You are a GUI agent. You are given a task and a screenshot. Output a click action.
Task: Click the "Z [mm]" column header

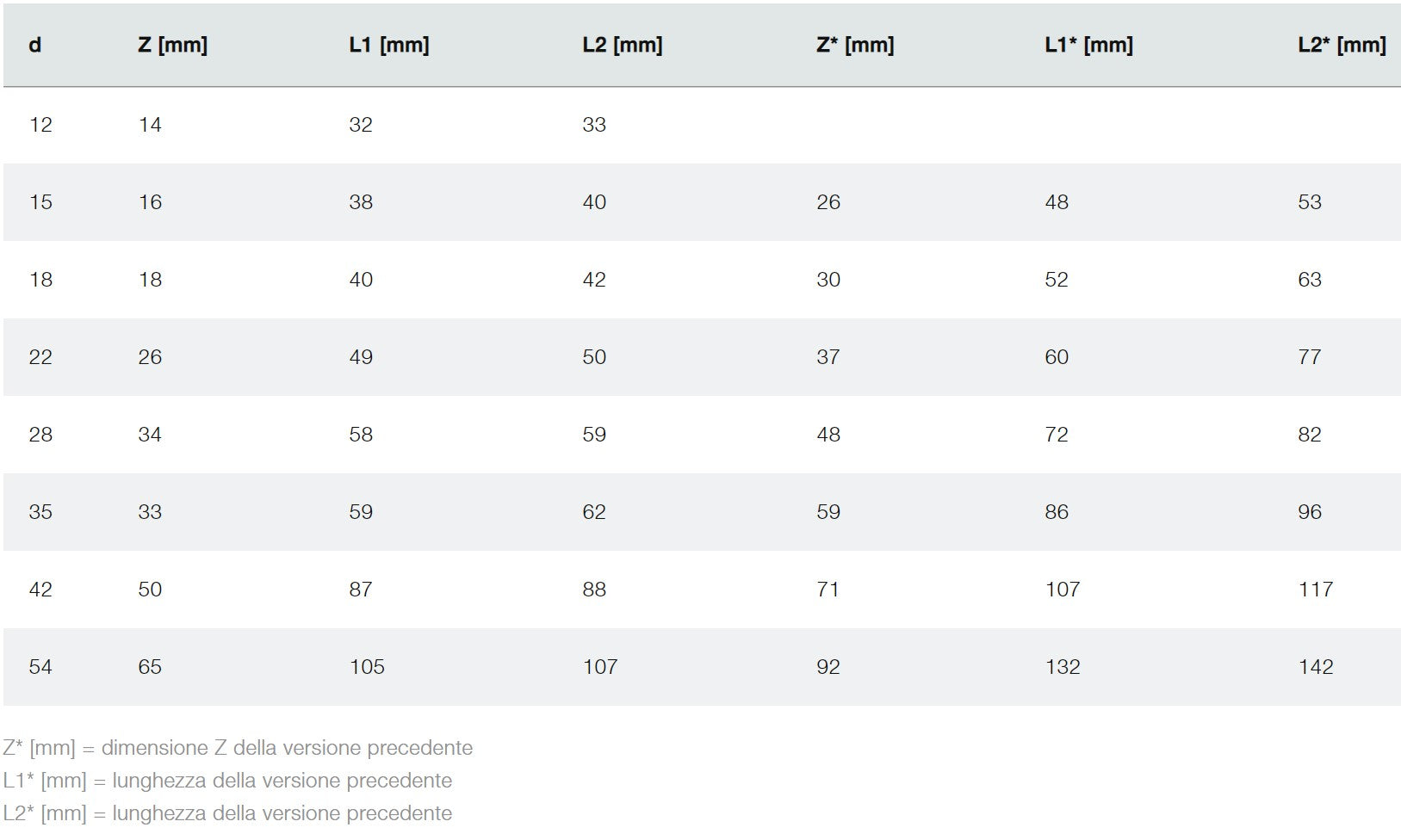tap(172, 45)
